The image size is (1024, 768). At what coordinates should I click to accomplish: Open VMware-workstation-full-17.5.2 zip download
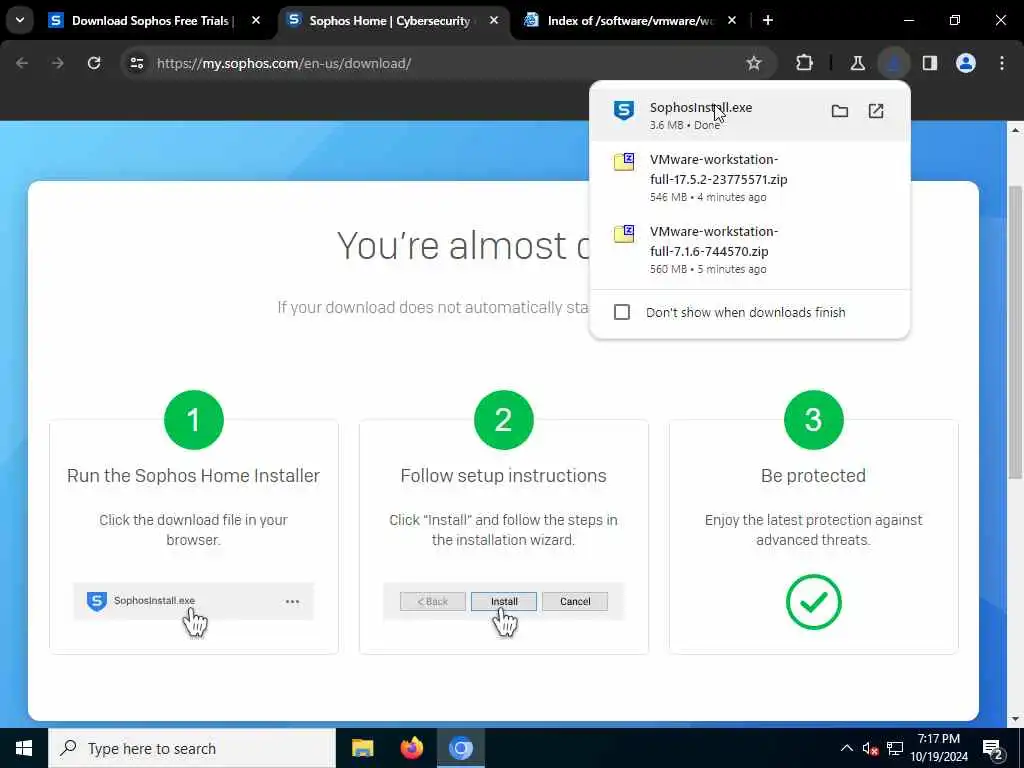pyautogui.click(x=750, y=178)
